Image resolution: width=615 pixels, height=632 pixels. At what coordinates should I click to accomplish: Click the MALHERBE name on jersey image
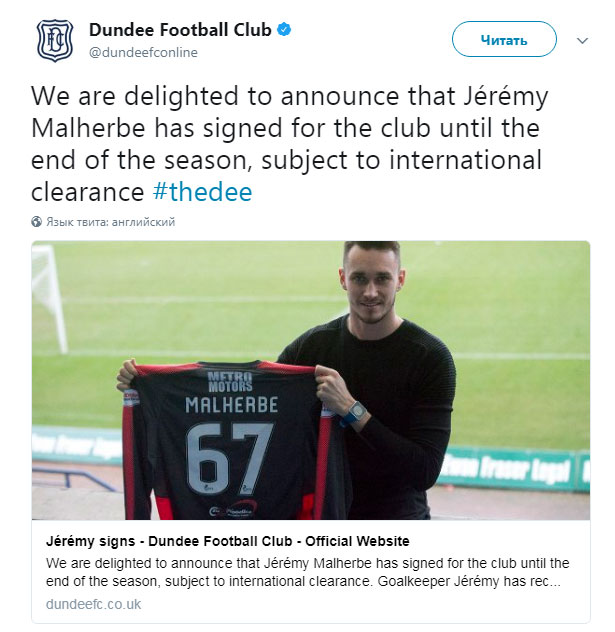(x=232, y=405)
